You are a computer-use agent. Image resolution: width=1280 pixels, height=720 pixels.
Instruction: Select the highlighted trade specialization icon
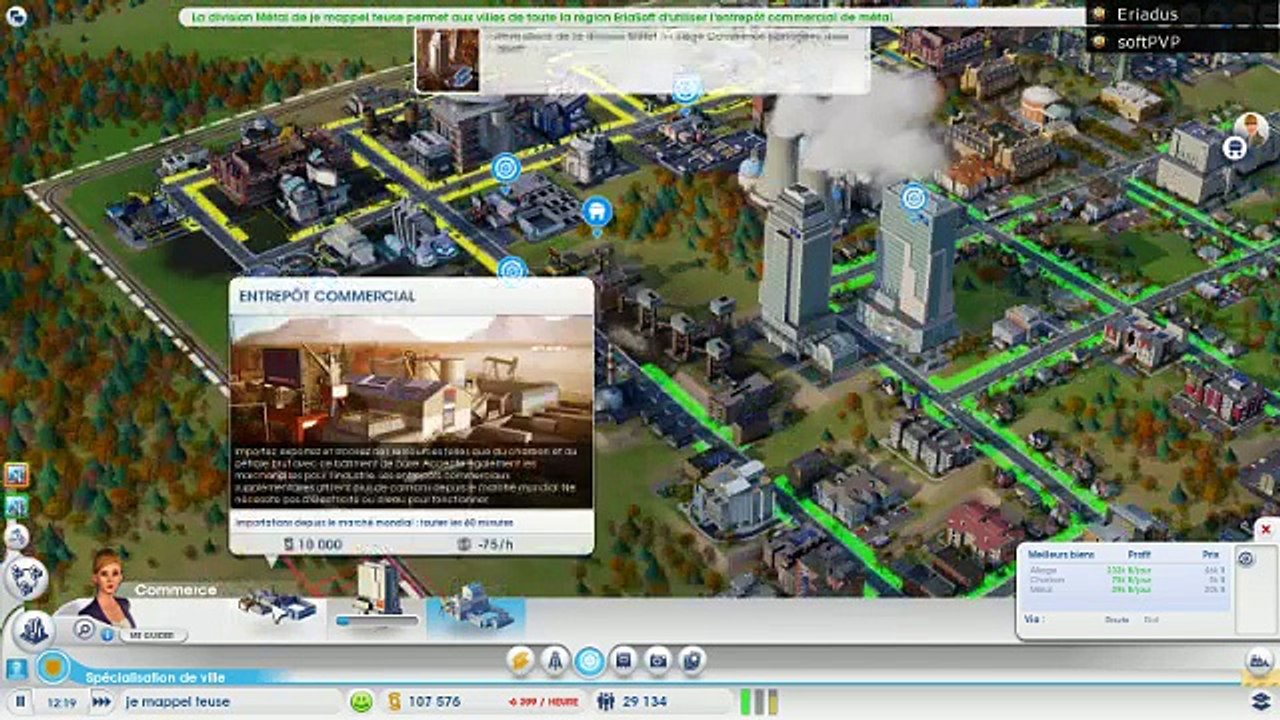pyautogui.click(x=590, y=660)
